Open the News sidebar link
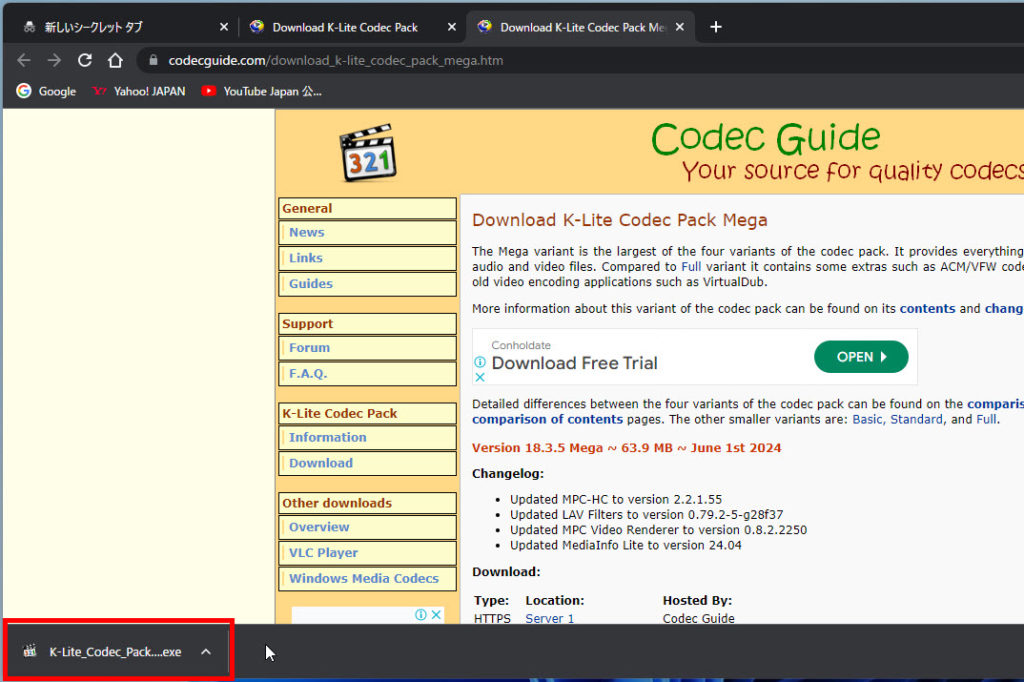This screenshot has height=682, width=1024. pos(307,232)
